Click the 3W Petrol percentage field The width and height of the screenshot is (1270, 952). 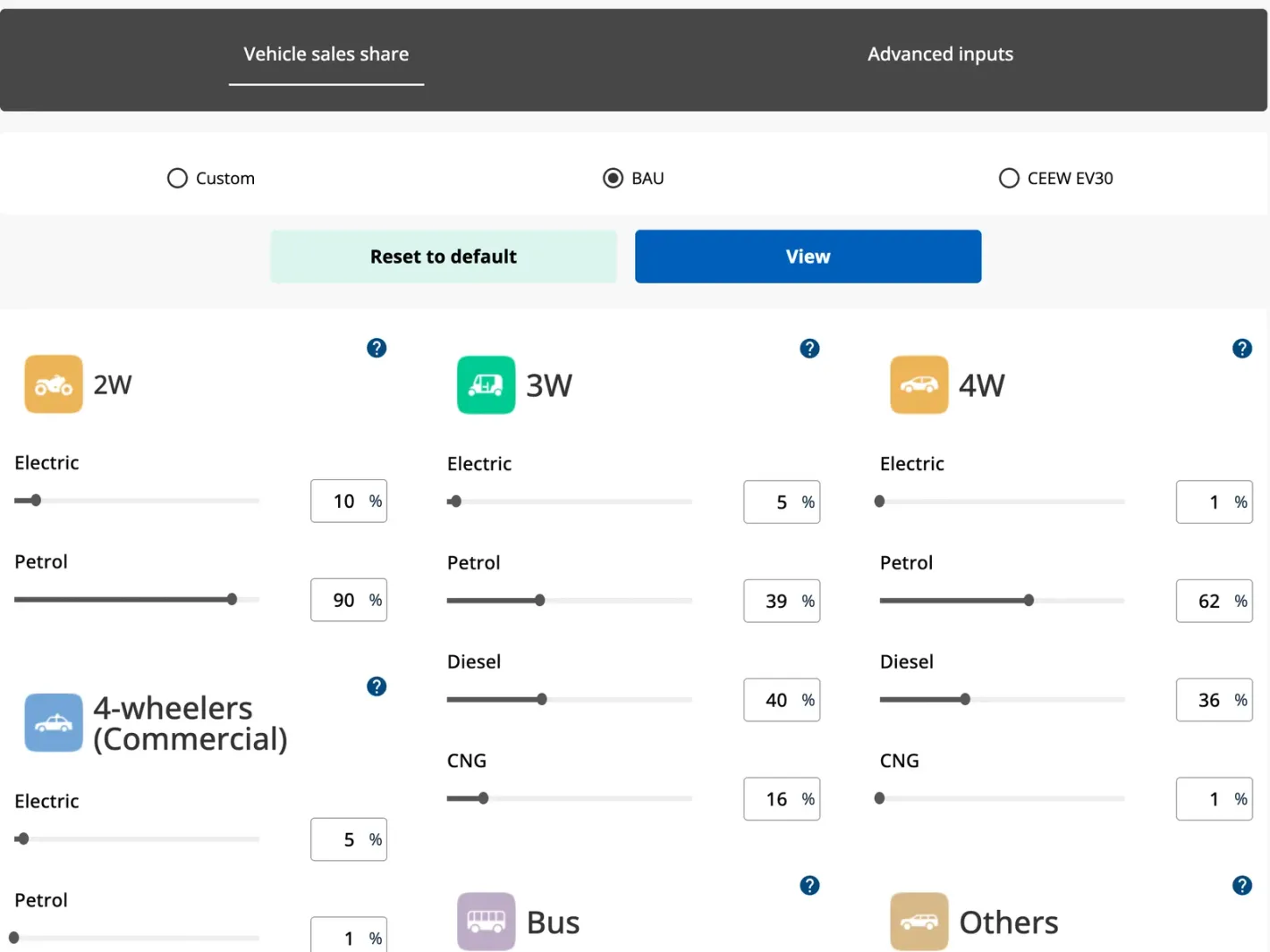(782, 601)
